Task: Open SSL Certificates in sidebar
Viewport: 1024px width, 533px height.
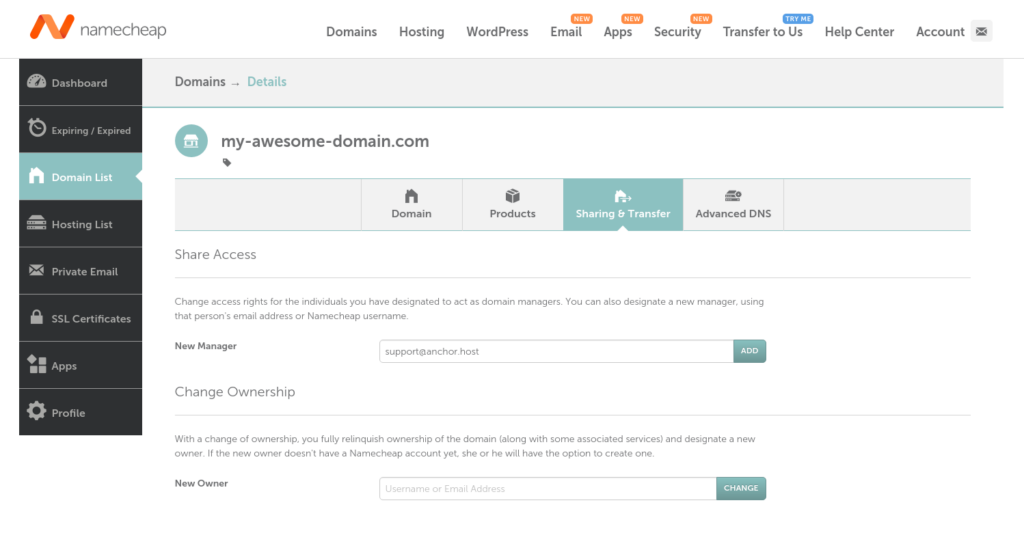Action: 80,318
